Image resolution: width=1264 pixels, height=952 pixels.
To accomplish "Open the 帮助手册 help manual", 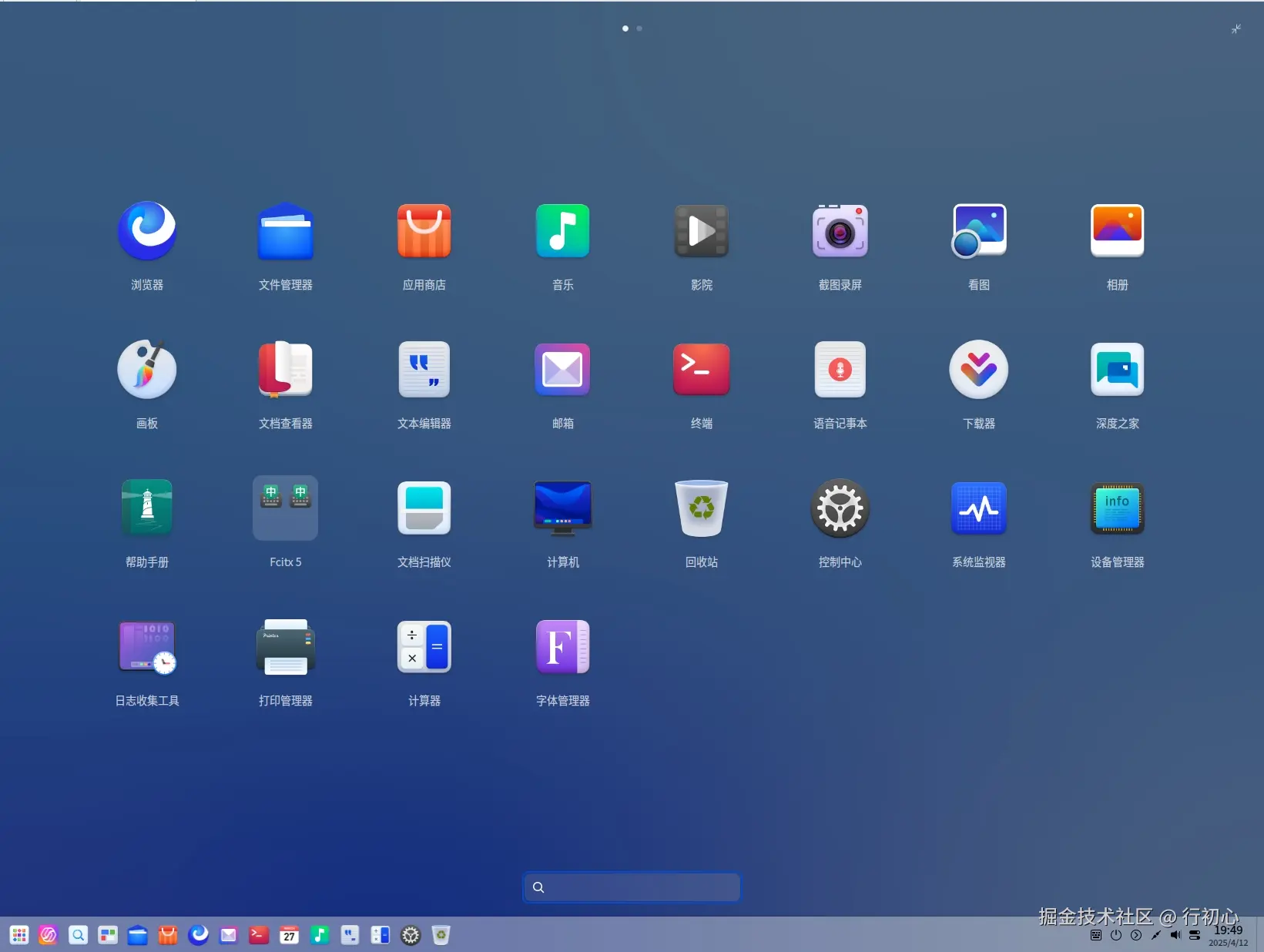I will (147, 508).
